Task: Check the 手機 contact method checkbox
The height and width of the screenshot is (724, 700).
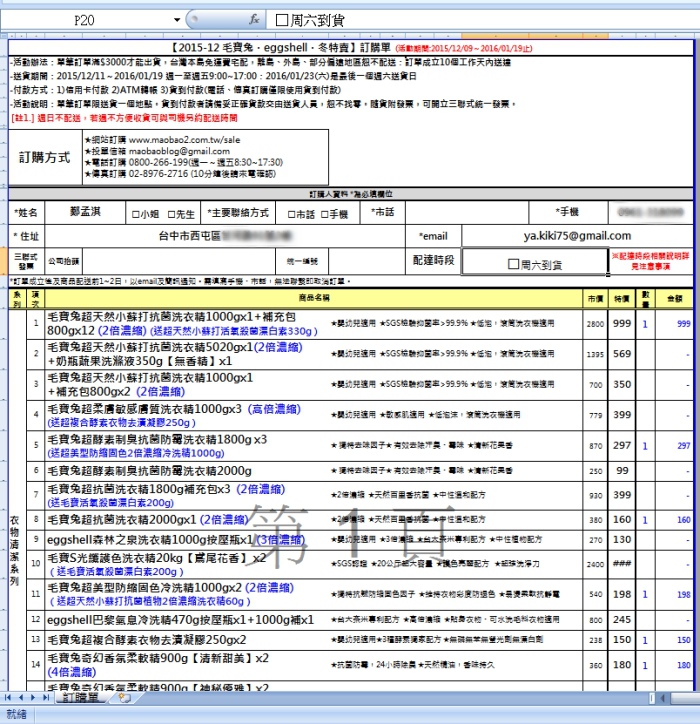Action: click(325, 215)
